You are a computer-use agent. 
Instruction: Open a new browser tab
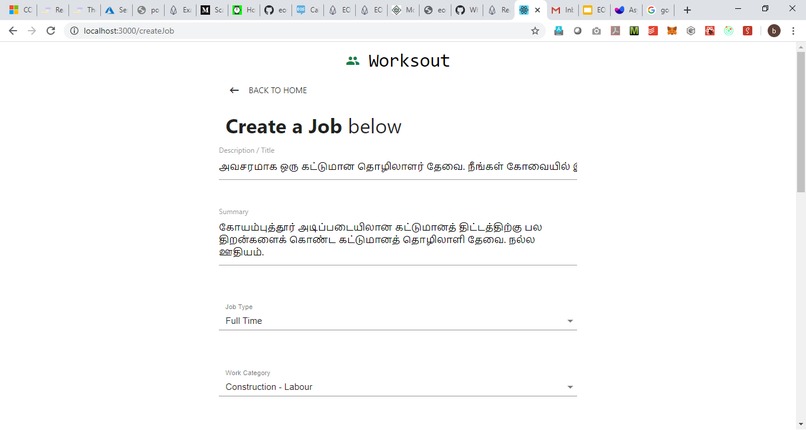[x=687, y=10]
